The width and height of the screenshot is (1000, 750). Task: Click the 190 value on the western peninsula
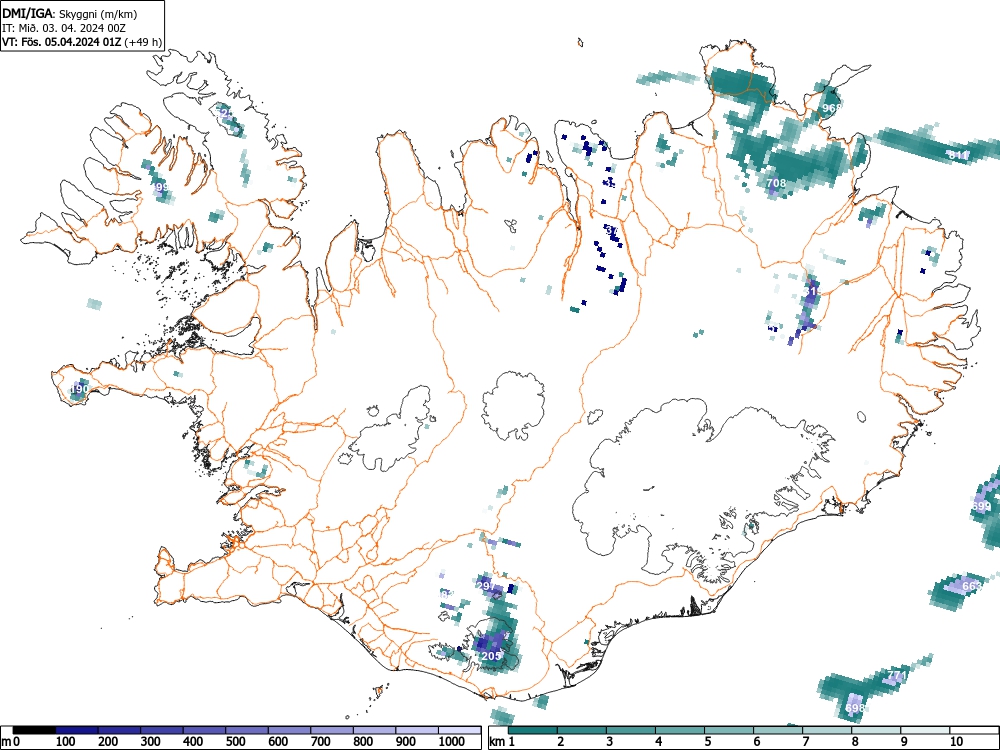pyautogui.click(x=79, y=389)
